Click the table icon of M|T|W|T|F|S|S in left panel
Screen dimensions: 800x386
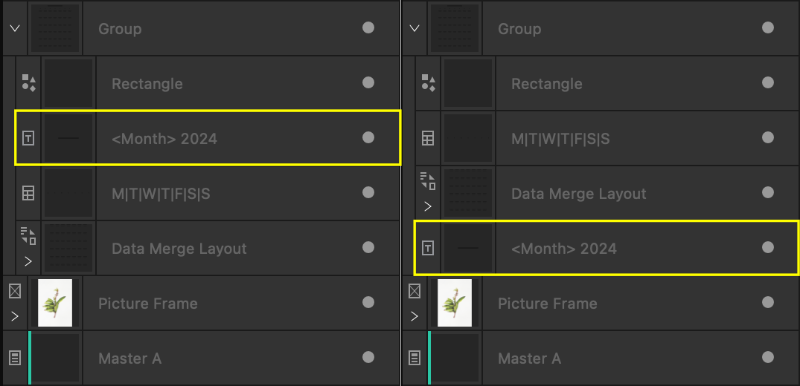pos(29,193)
